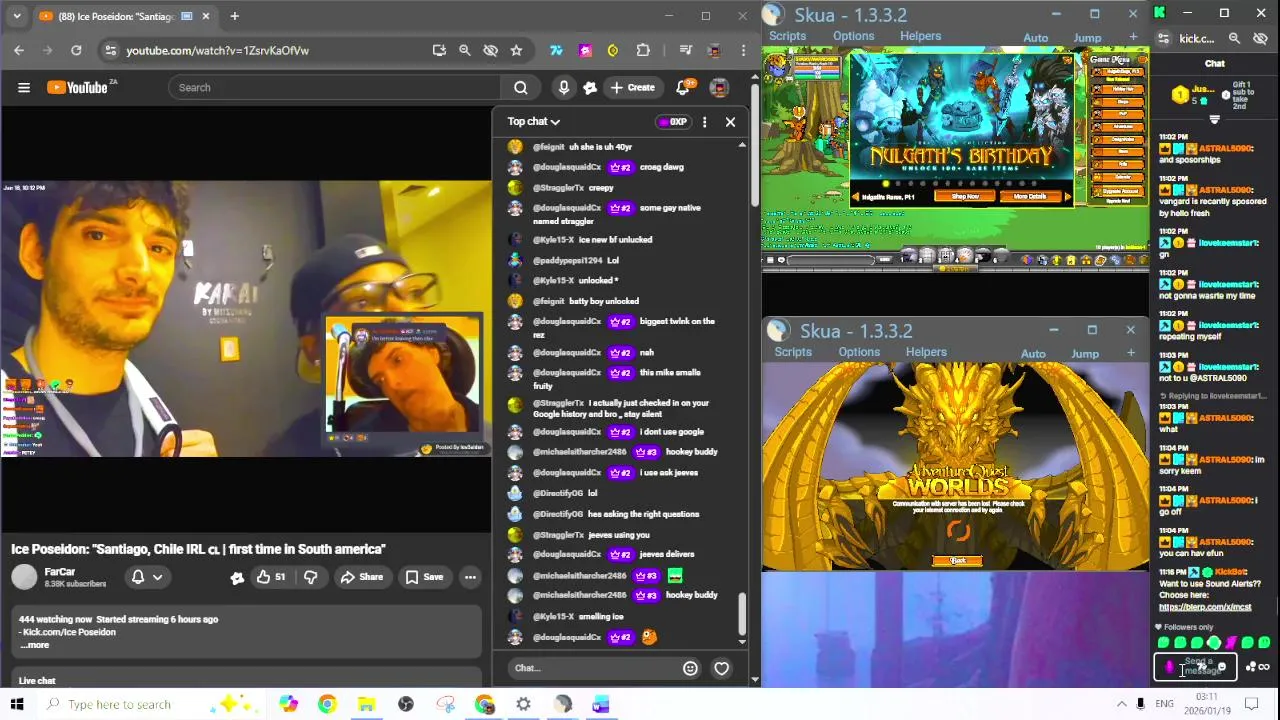
Task: Click Auto in top Skua window
Action: click(x=1036, y=38)
